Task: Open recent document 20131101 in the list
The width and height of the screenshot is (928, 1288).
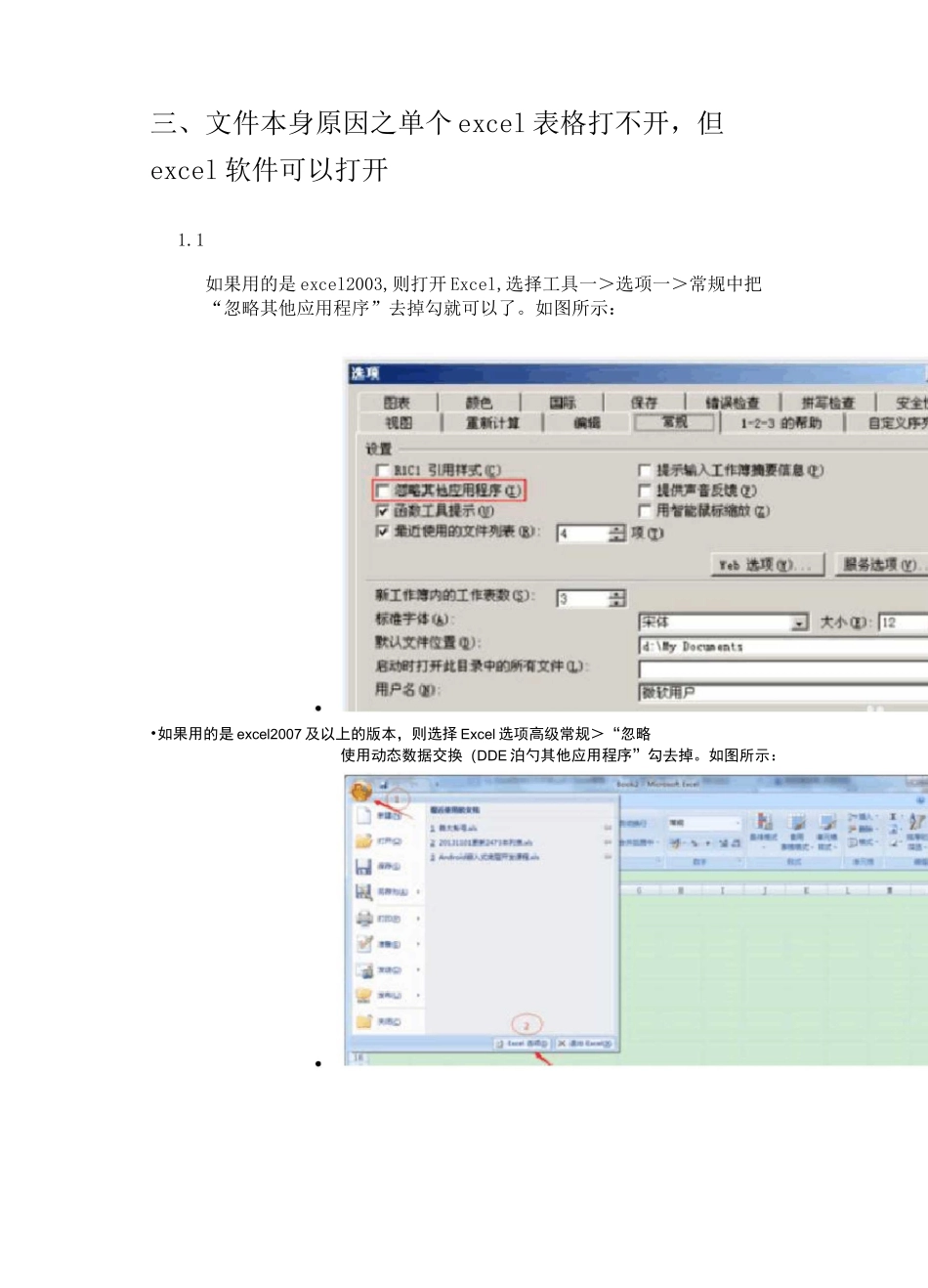Action: 485,842
